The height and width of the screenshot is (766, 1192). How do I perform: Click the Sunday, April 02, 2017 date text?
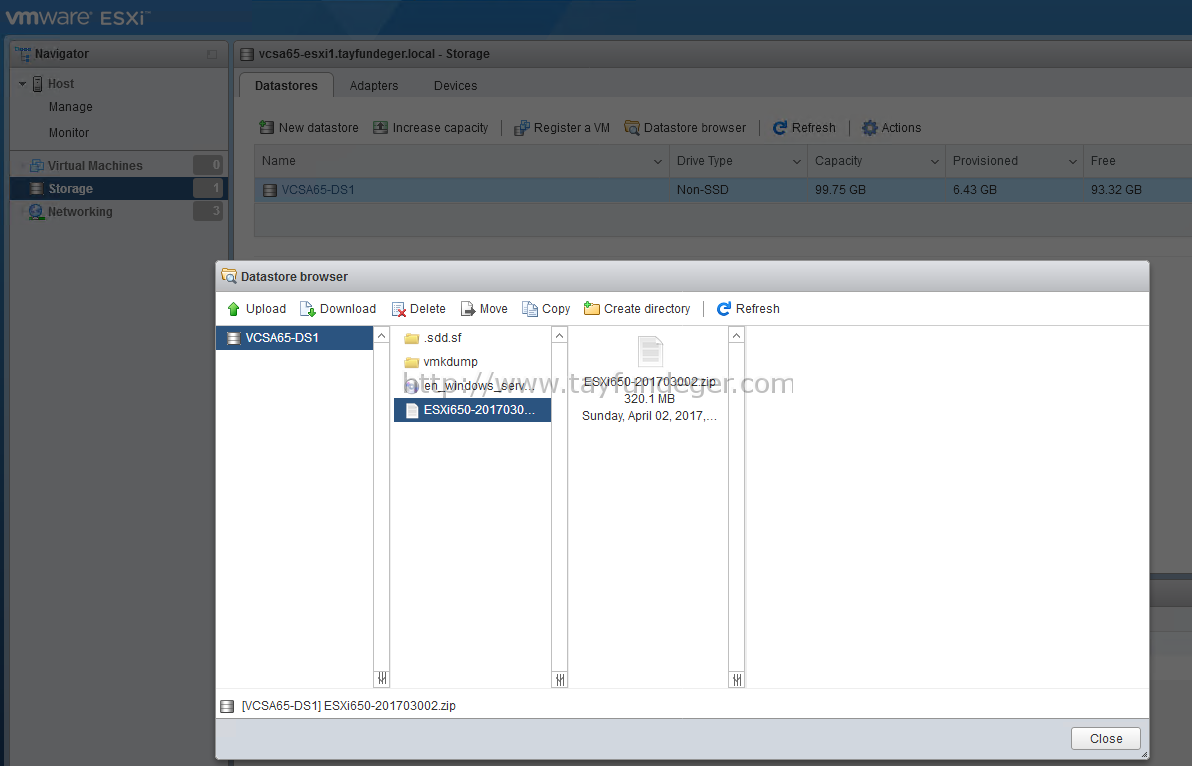tap(649, 416)
